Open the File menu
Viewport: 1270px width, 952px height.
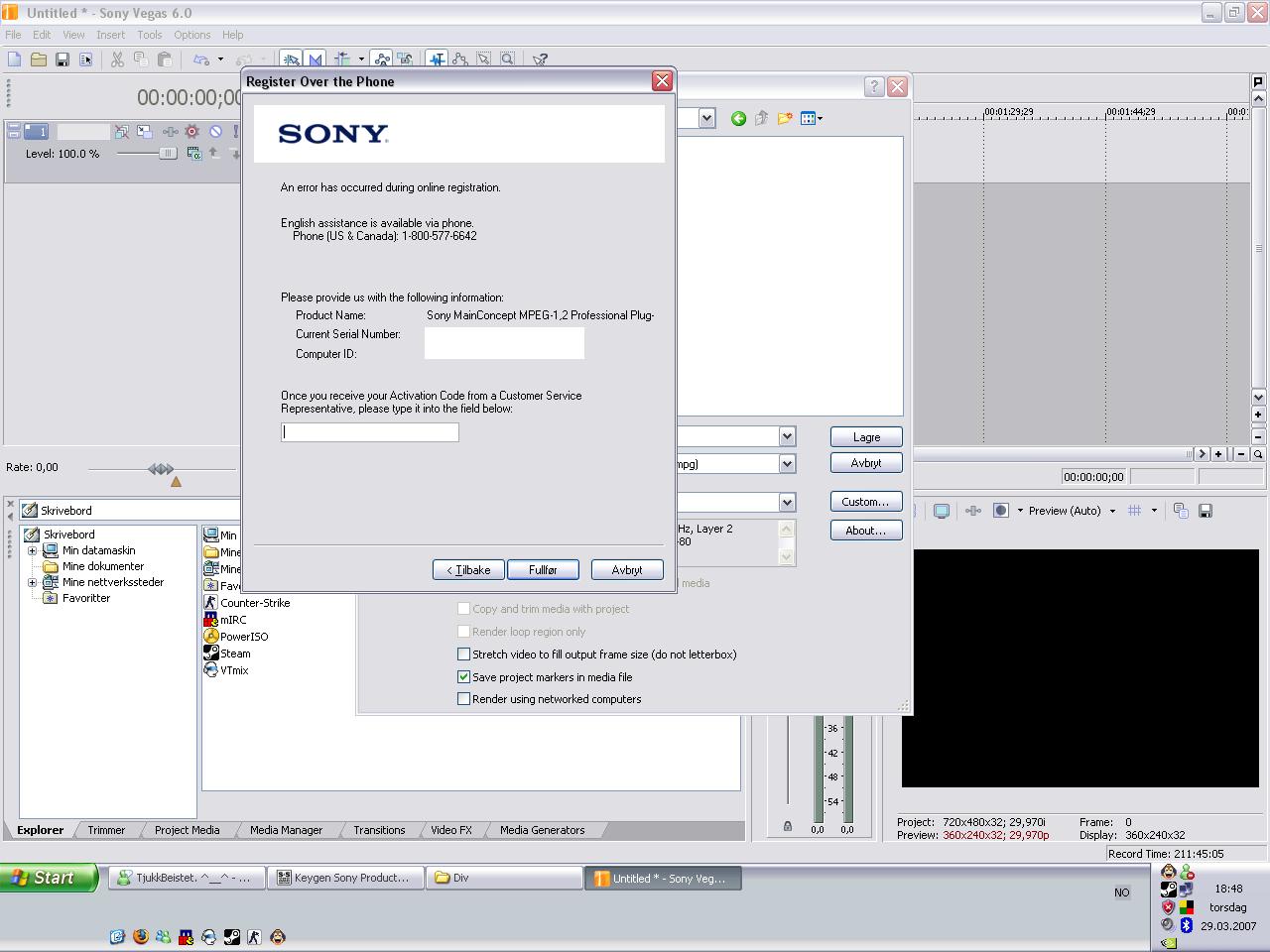click(x=13, y=35)
